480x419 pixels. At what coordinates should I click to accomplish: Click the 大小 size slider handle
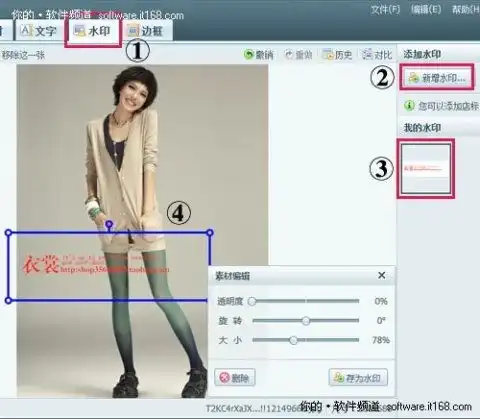(293, 340)
